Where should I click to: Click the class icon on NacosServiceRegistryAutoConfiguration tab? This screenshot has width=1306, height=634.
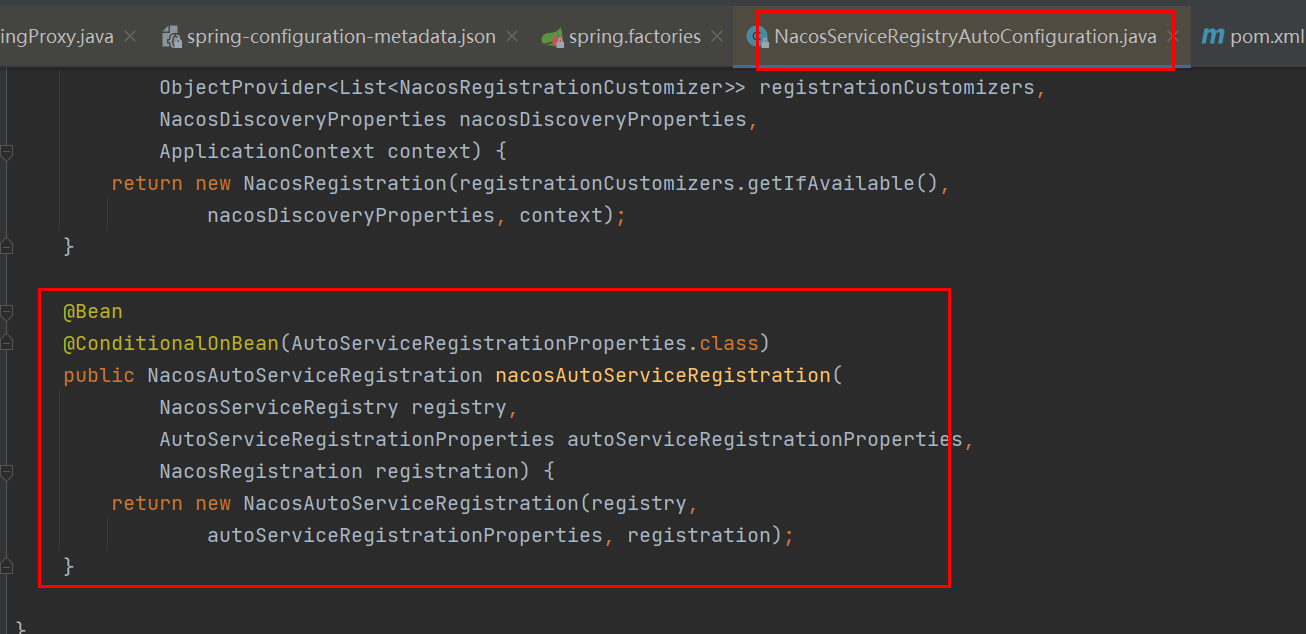[x=757, y=38]
